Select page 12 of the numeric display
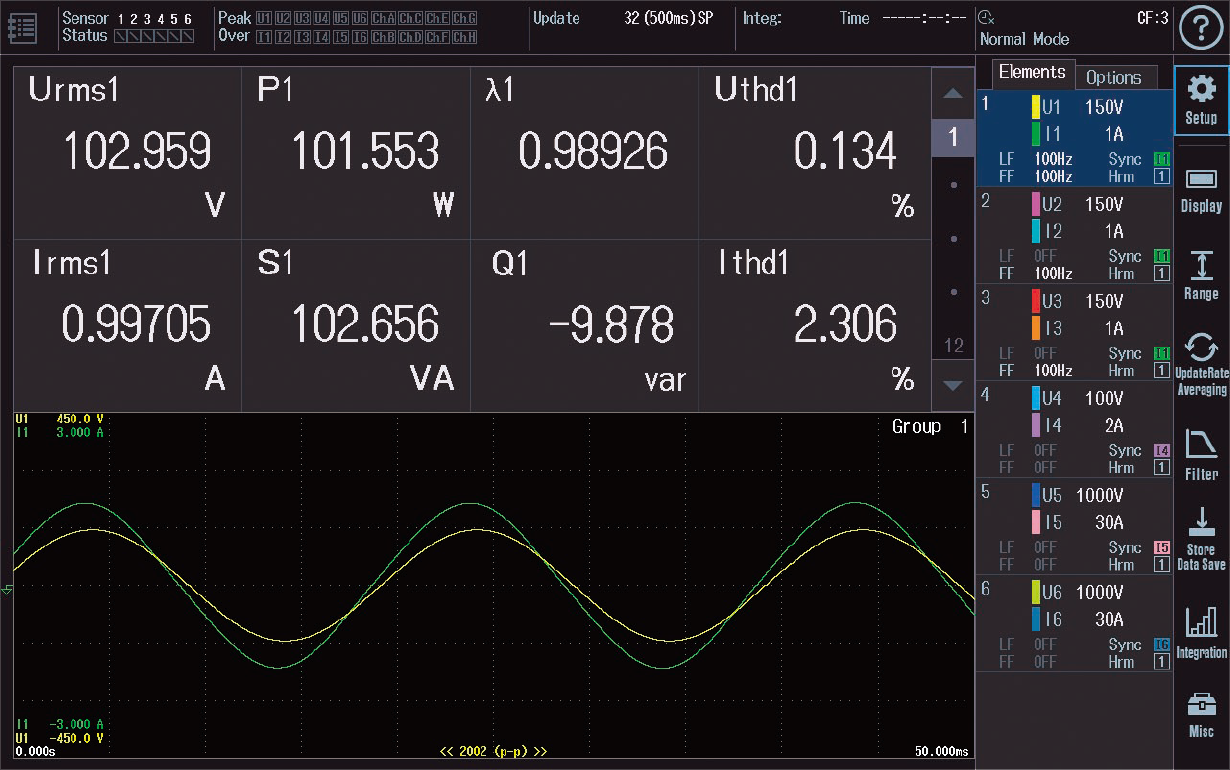 point(952,345)
